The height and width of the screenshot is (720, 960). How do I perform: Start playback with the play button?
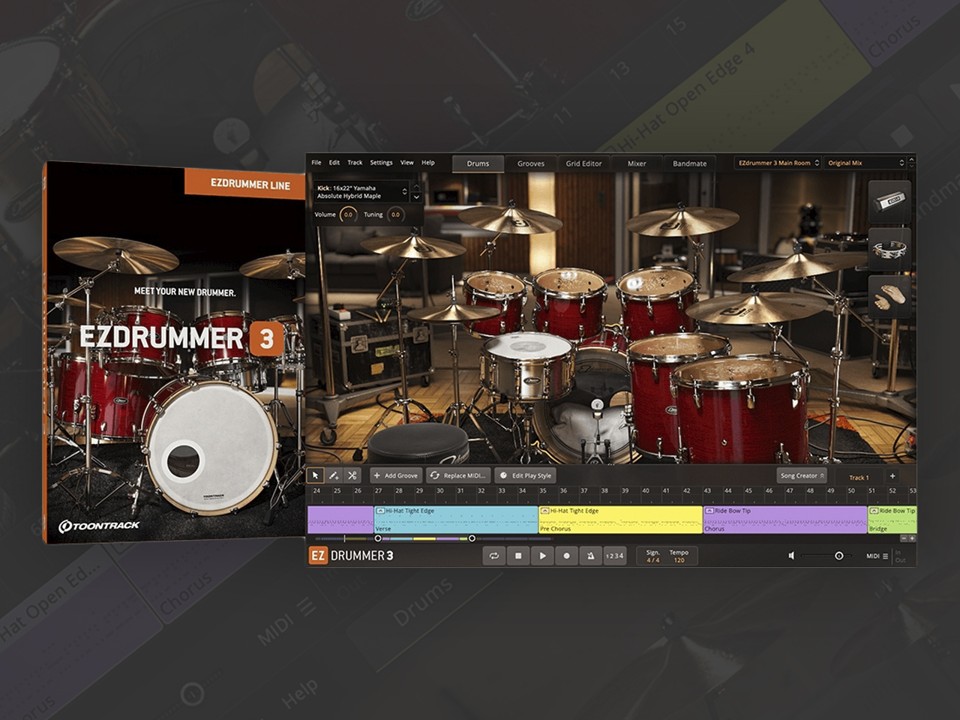tap(542, 556)
